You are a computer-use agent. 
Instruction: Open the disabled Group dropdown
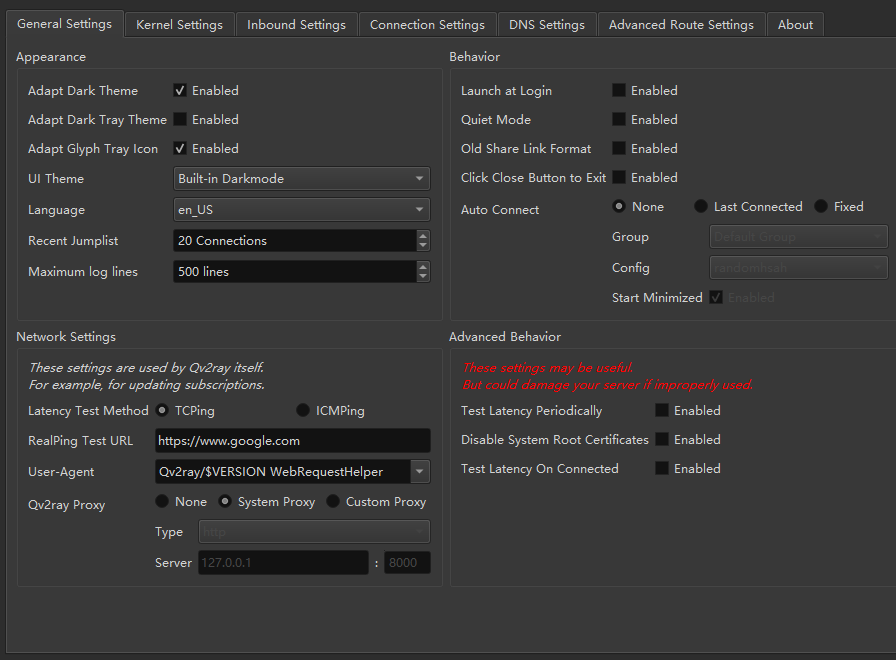798,237
